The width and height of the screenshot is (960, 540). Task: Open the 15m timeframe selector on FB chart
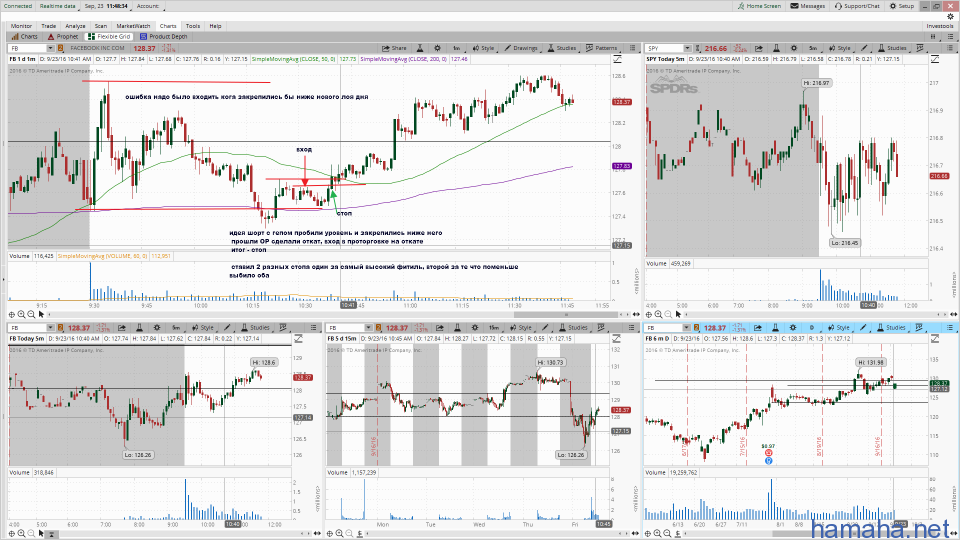pos(493,328)
